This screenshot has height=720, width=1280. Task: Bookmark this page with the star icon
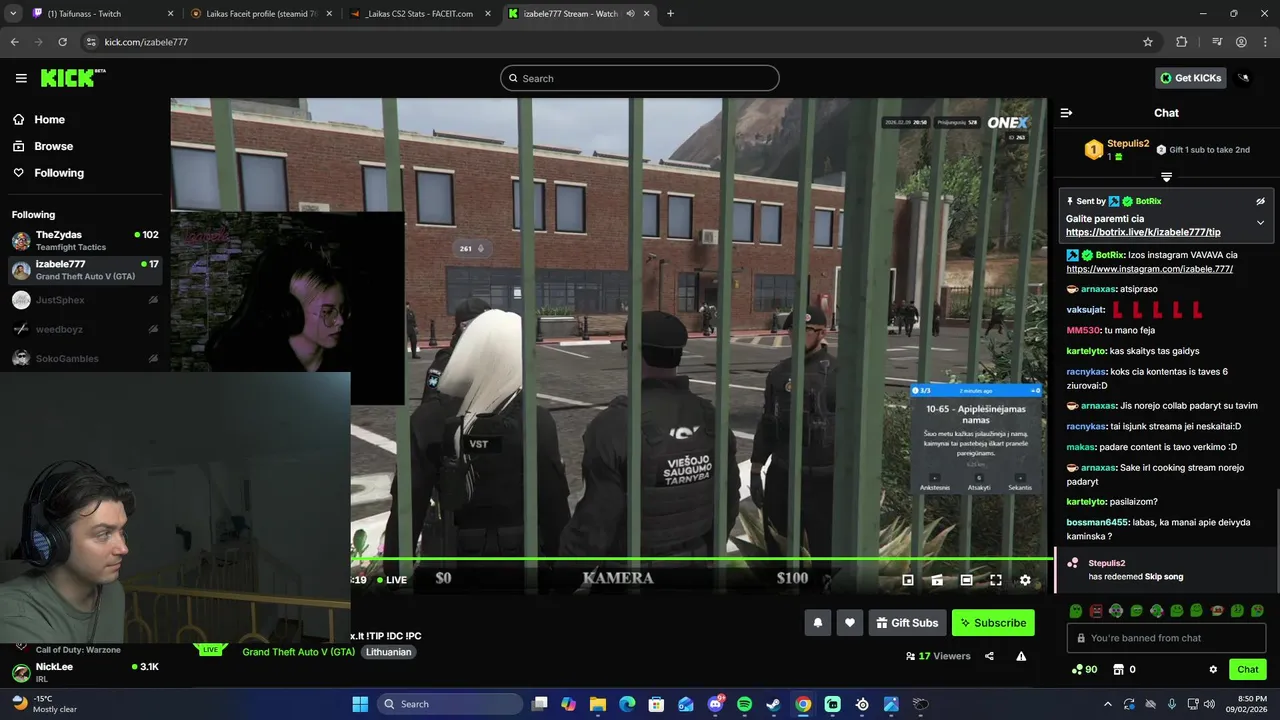1148,42
